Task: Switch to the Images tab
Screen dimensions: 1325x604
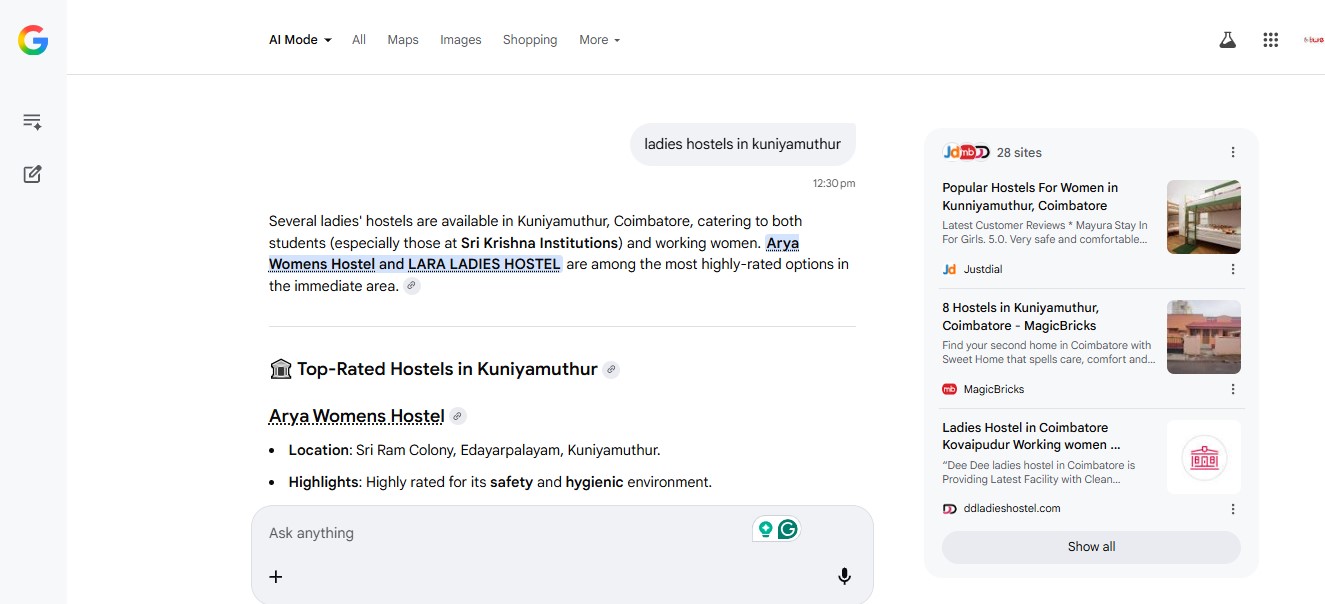Action: click(461, 40)
